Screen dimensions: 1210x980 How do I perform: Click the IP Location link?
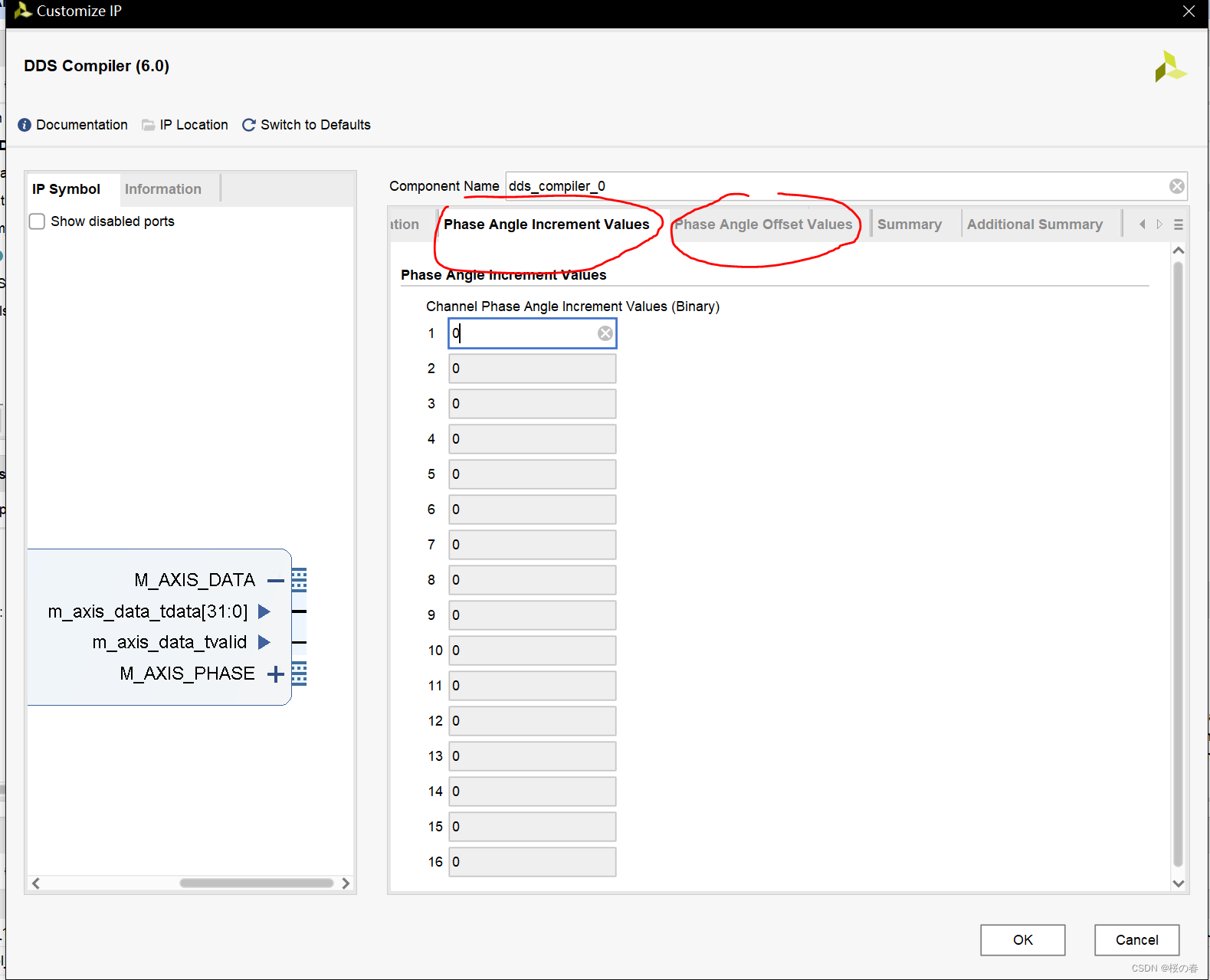pyautogui.click(x=194, y=125)
